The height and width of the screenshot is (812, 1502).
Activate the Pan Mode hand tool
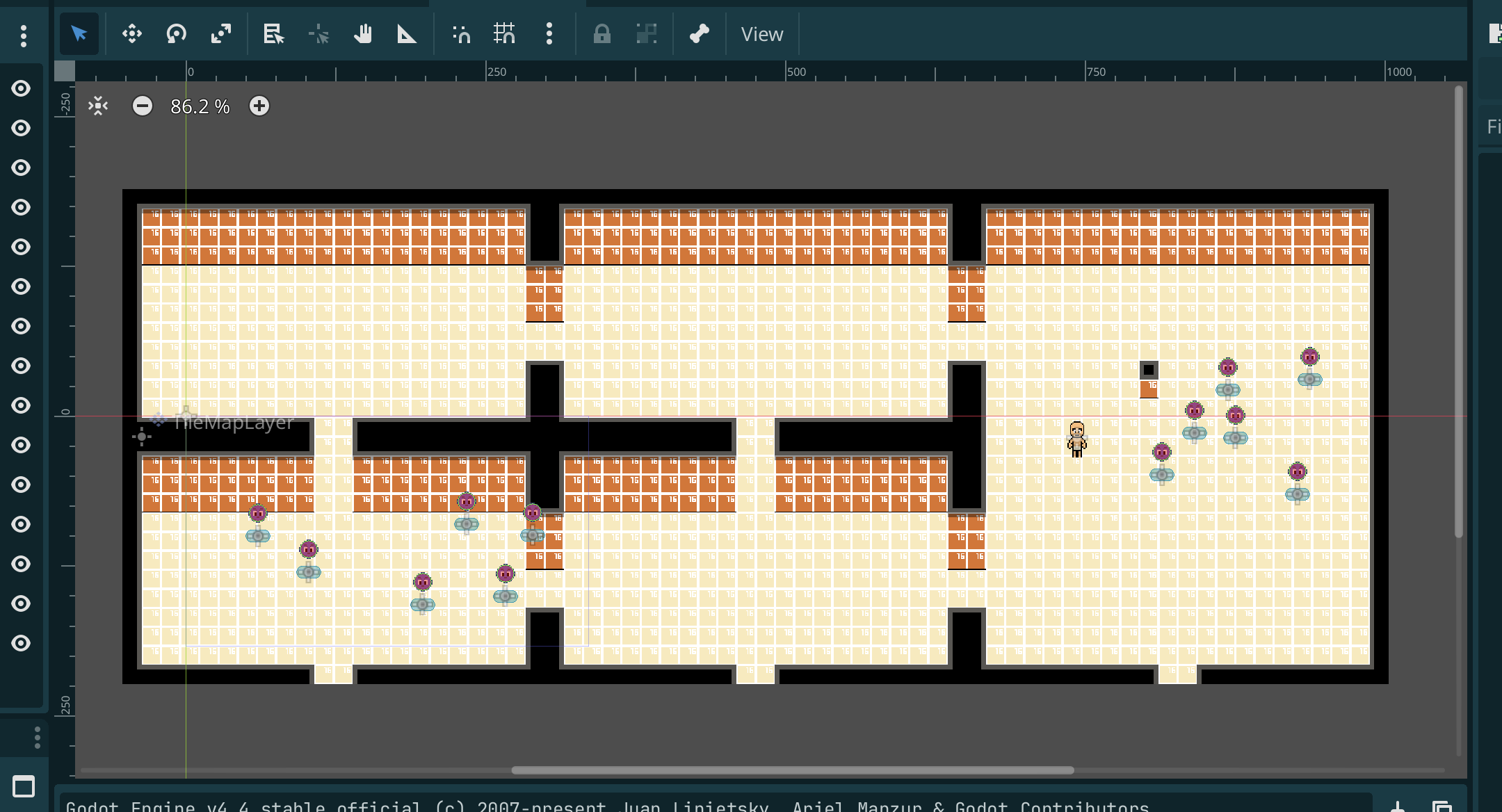pyautogui.click(x=363, y=33)
